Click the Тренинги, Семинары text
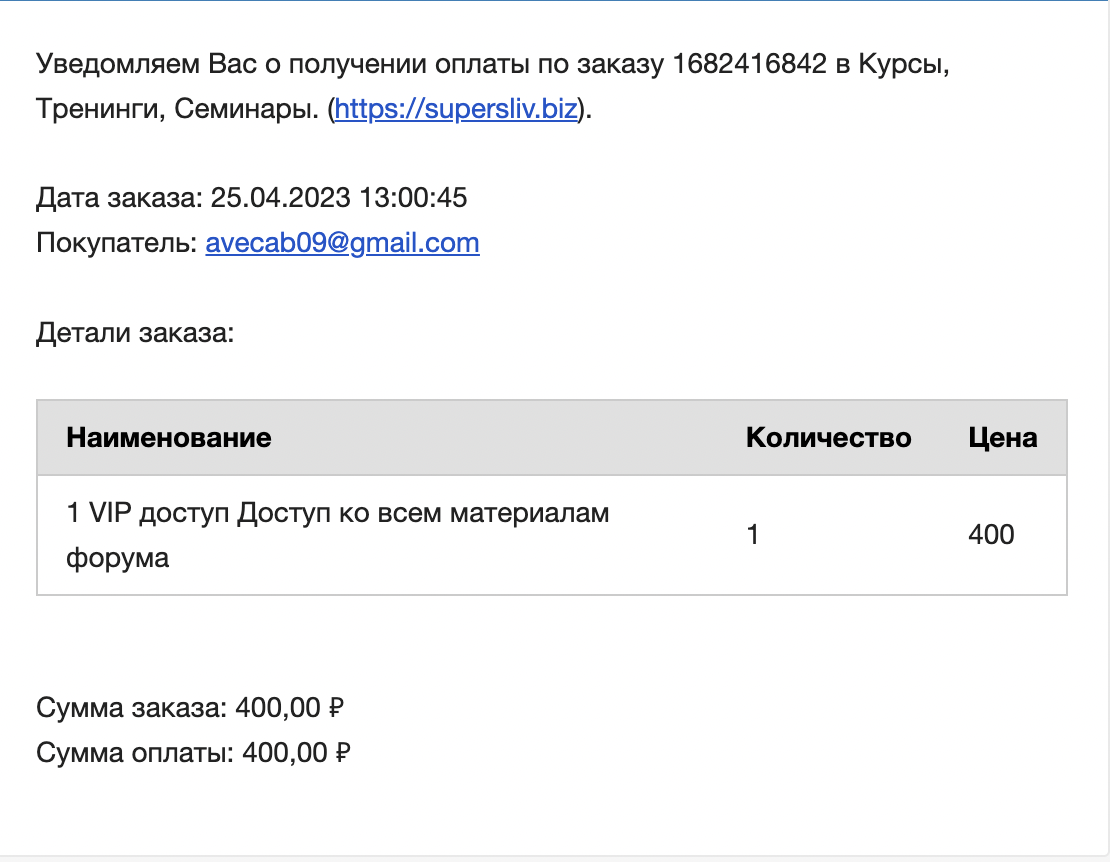Viewport: 1110px width, 862px height. pyautogui.click(x=178, y=109)
